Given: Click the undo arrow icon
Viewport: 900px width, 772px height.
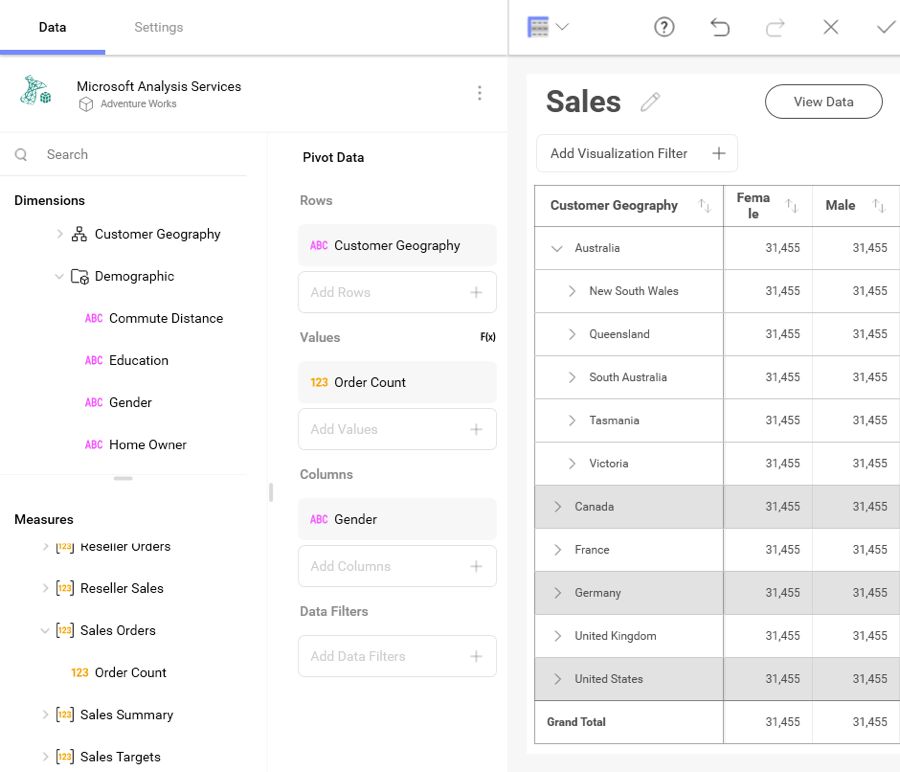Looking at the screenshot, I should [x=720, y=27].
